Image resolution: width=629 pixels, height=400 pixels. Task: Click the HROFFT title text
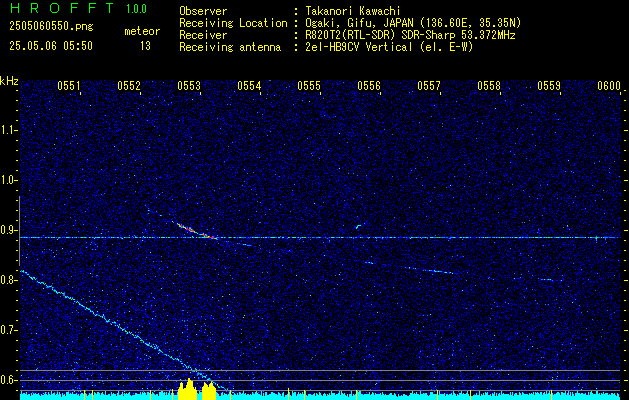[x=62, y=8]
